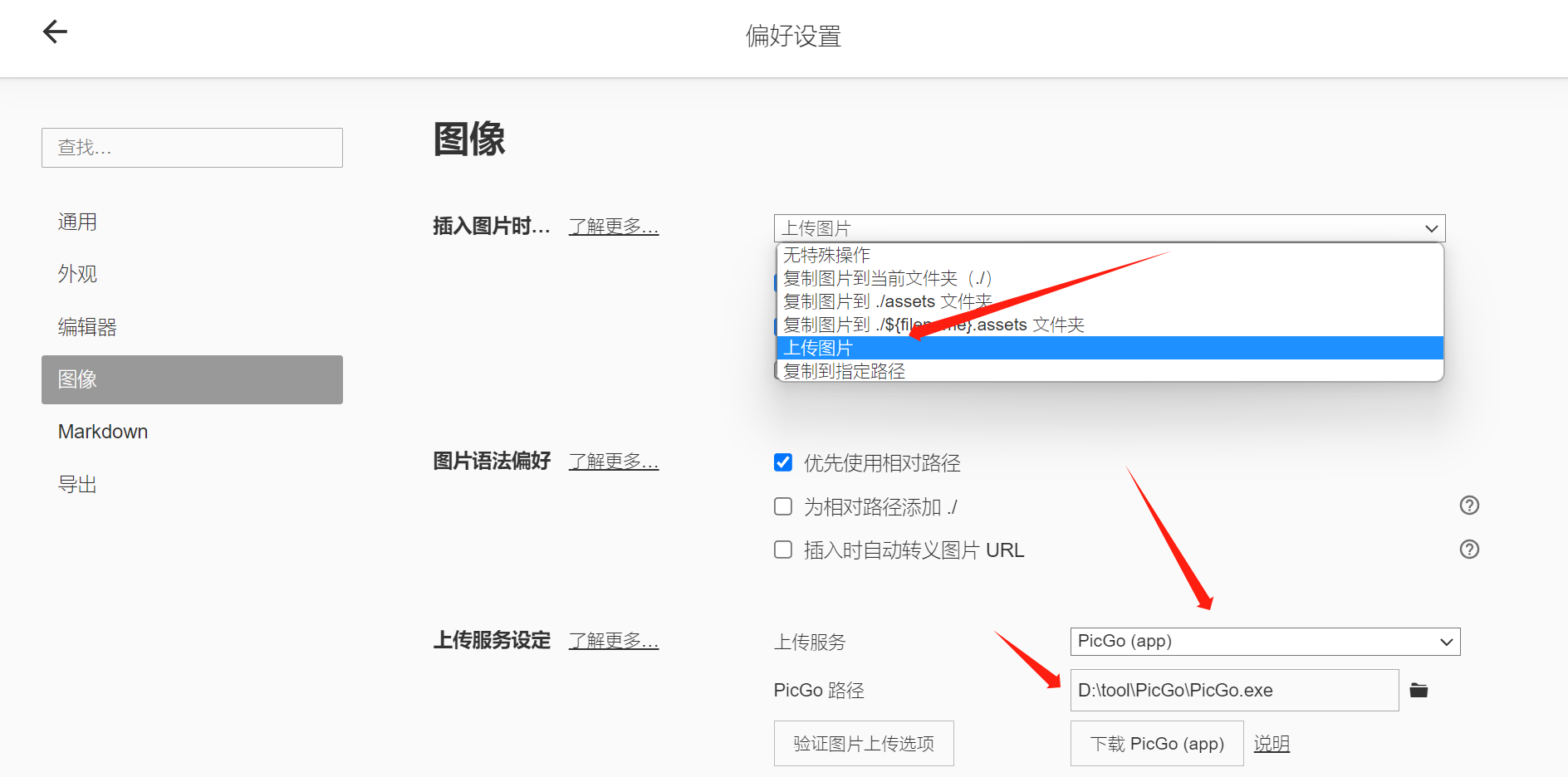This screenshot has height=777, width=1568.
Task: Open 了解更多 link beside 上传服务设定
Action: (x=614, y=640)
